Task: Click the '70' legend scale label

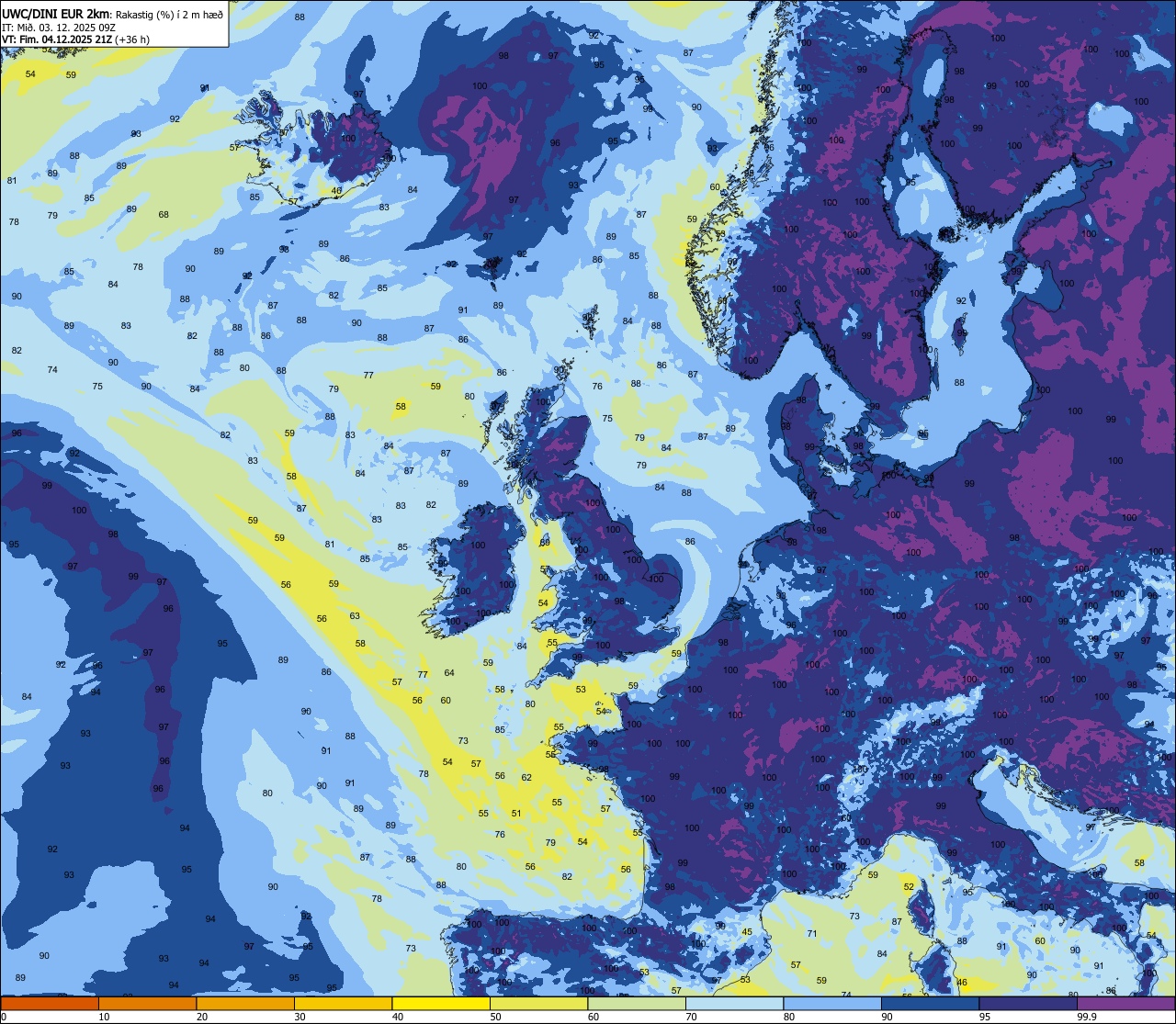Action: tap(691, 1017)
